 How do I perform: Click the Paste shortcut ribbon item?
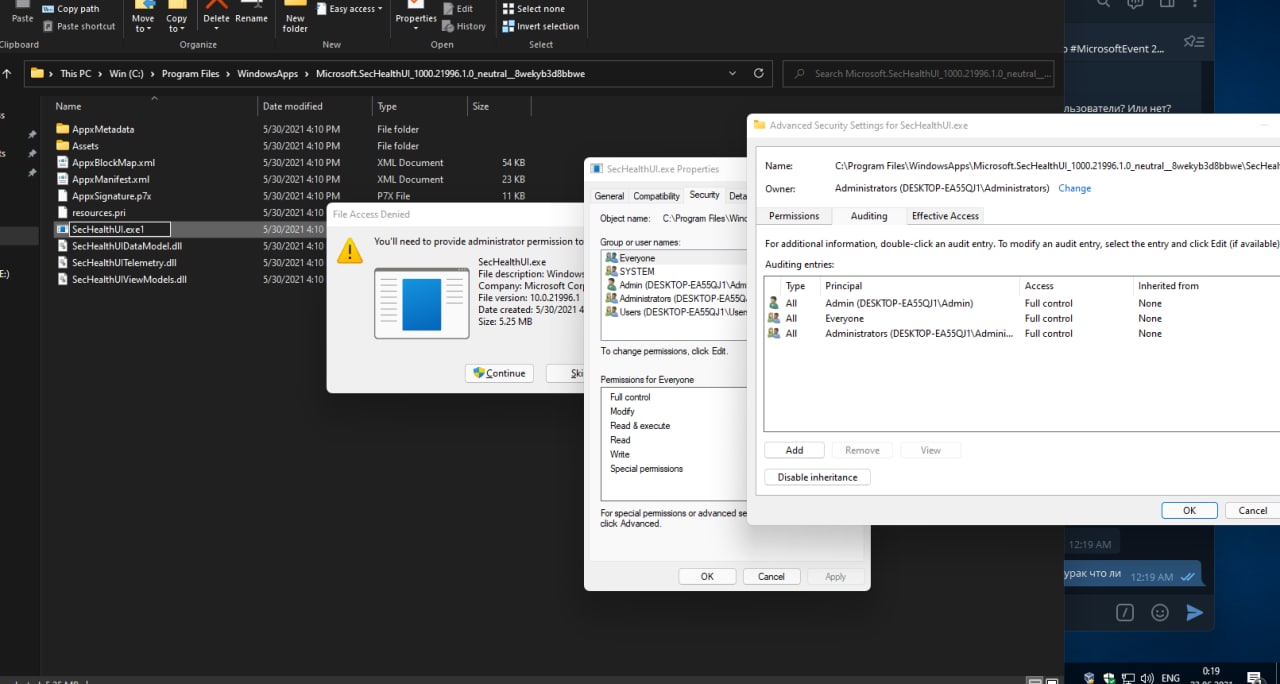[79, 26]
